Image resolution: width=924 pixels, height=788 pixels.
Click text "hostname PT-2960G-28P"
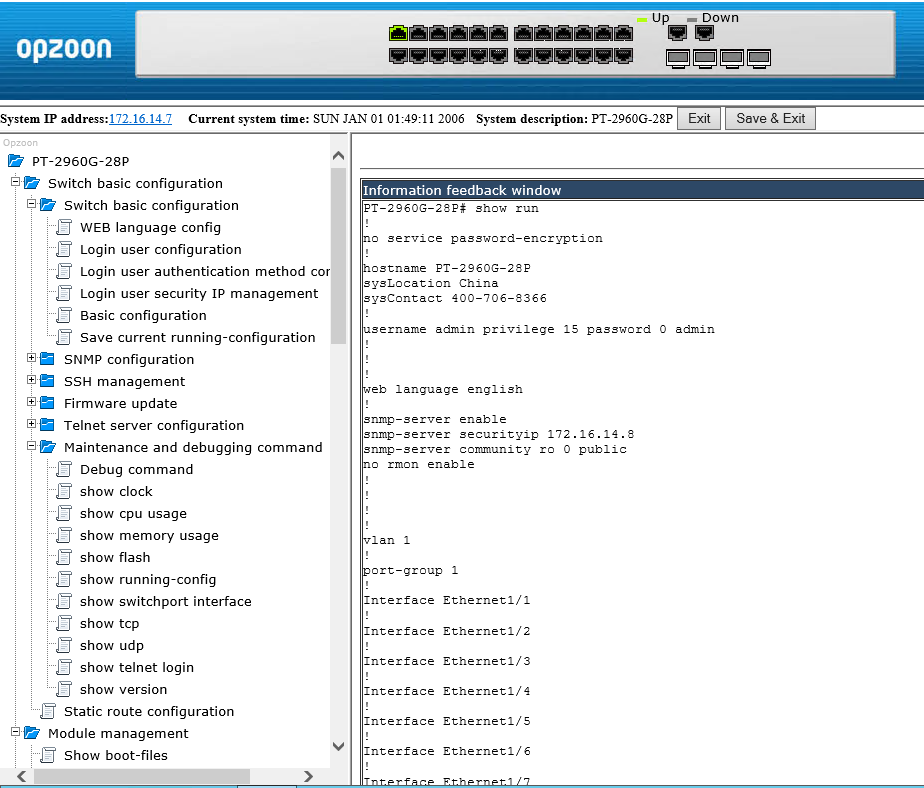pos(447,268)
